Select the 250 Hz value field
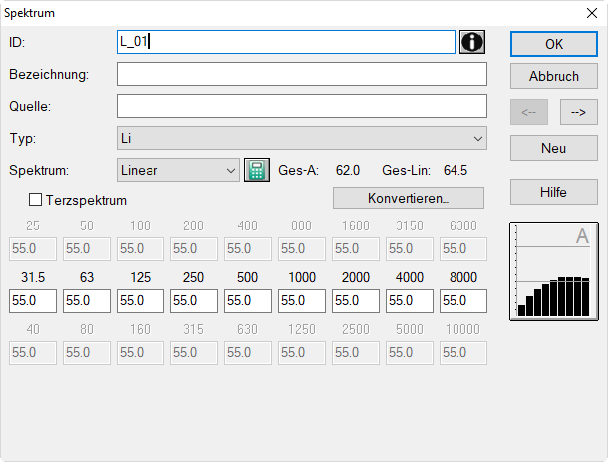Viewport: 608px width, 462px height. point(194,301)
